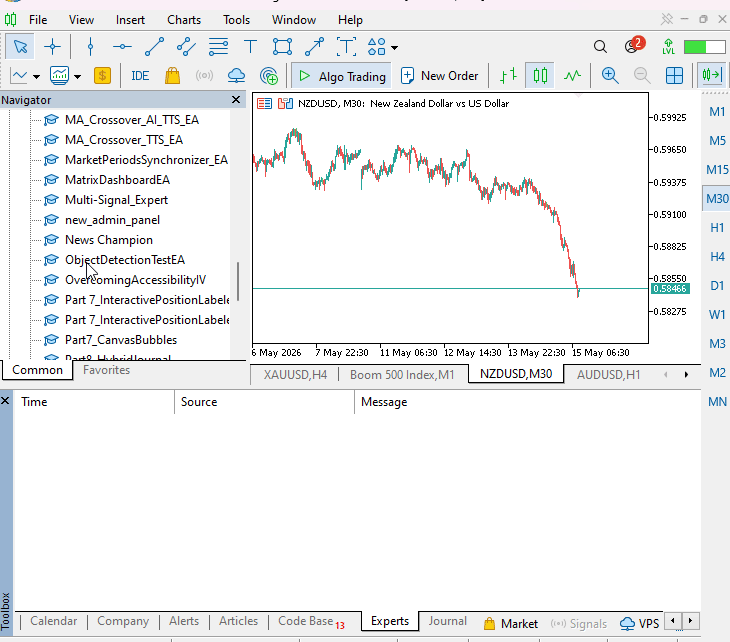Click the Navigator vertical scrollbar thumb
This screenshot has height=642, width=730.
coord(238,281)
